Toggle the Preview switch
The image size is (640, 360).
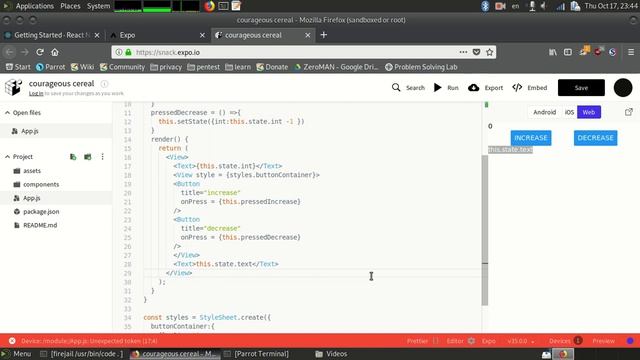[x=630, y=341]
